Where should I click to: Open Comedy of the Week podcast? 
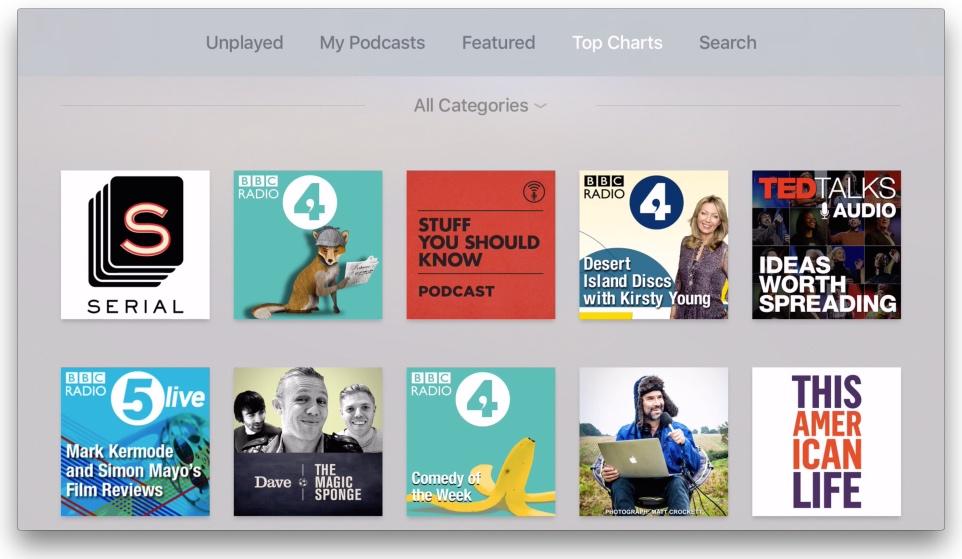[481, 442]
